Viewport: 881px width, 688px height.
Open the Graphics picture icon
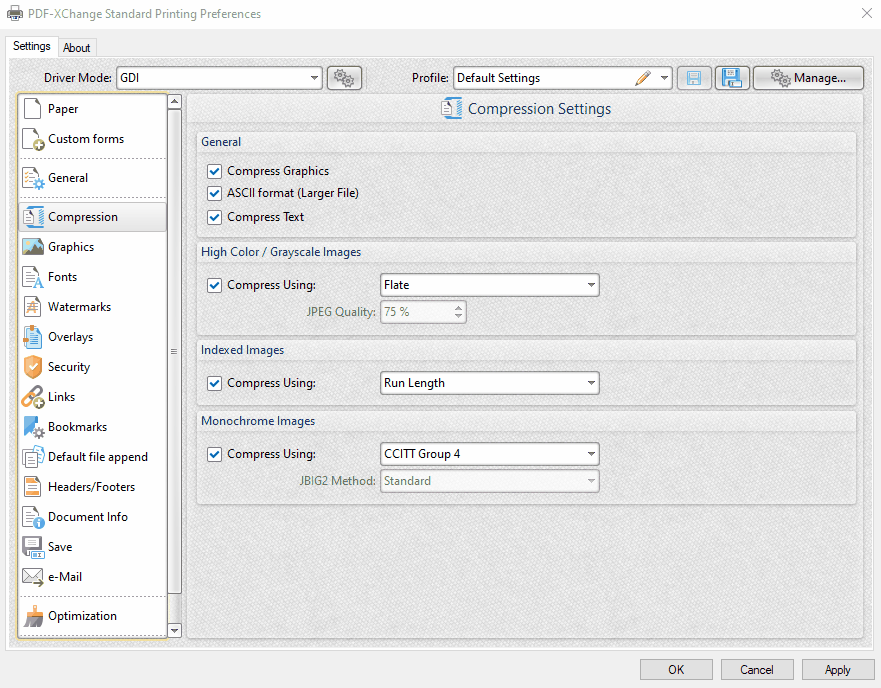pos(33,247)
